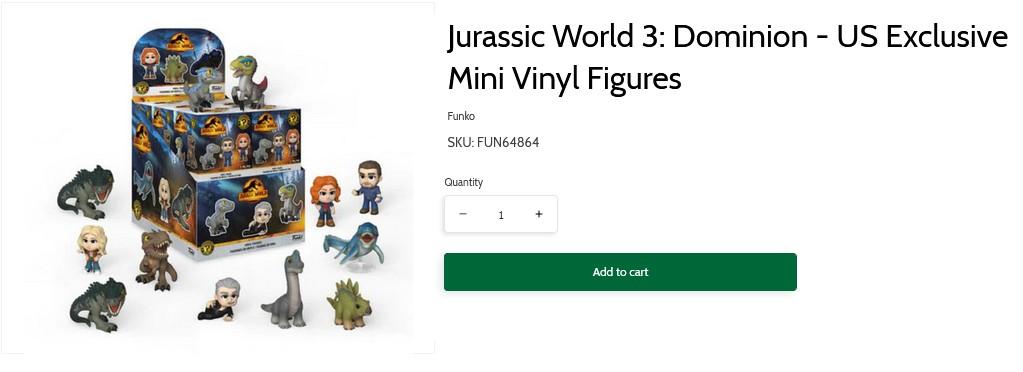Click the Quantity label
The width and height of the screenshot is (1023, 372).
463,182
